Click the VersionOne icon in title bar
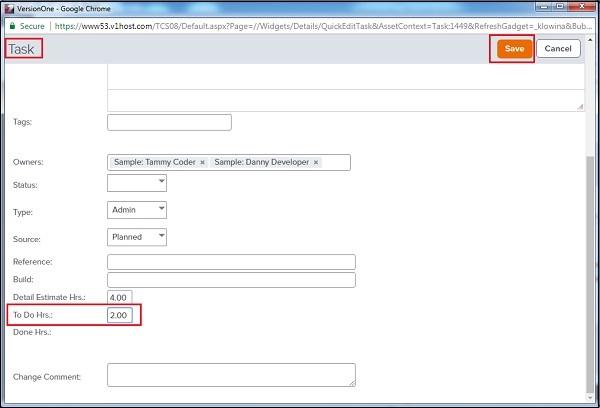This screenshot has height=408, width=600. (10, 8)
